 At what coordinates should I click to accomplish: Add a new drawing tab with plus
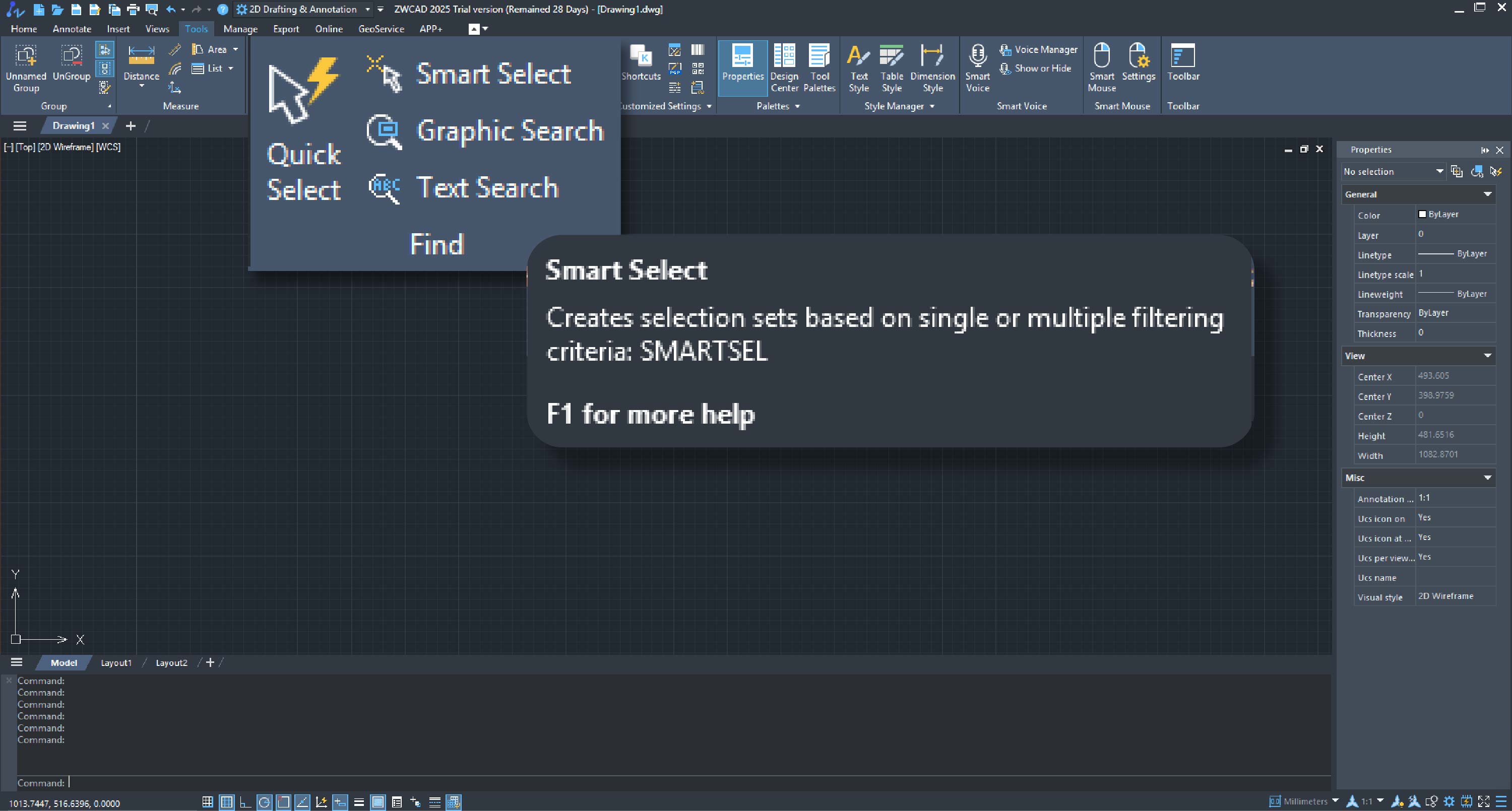(131, 125)
